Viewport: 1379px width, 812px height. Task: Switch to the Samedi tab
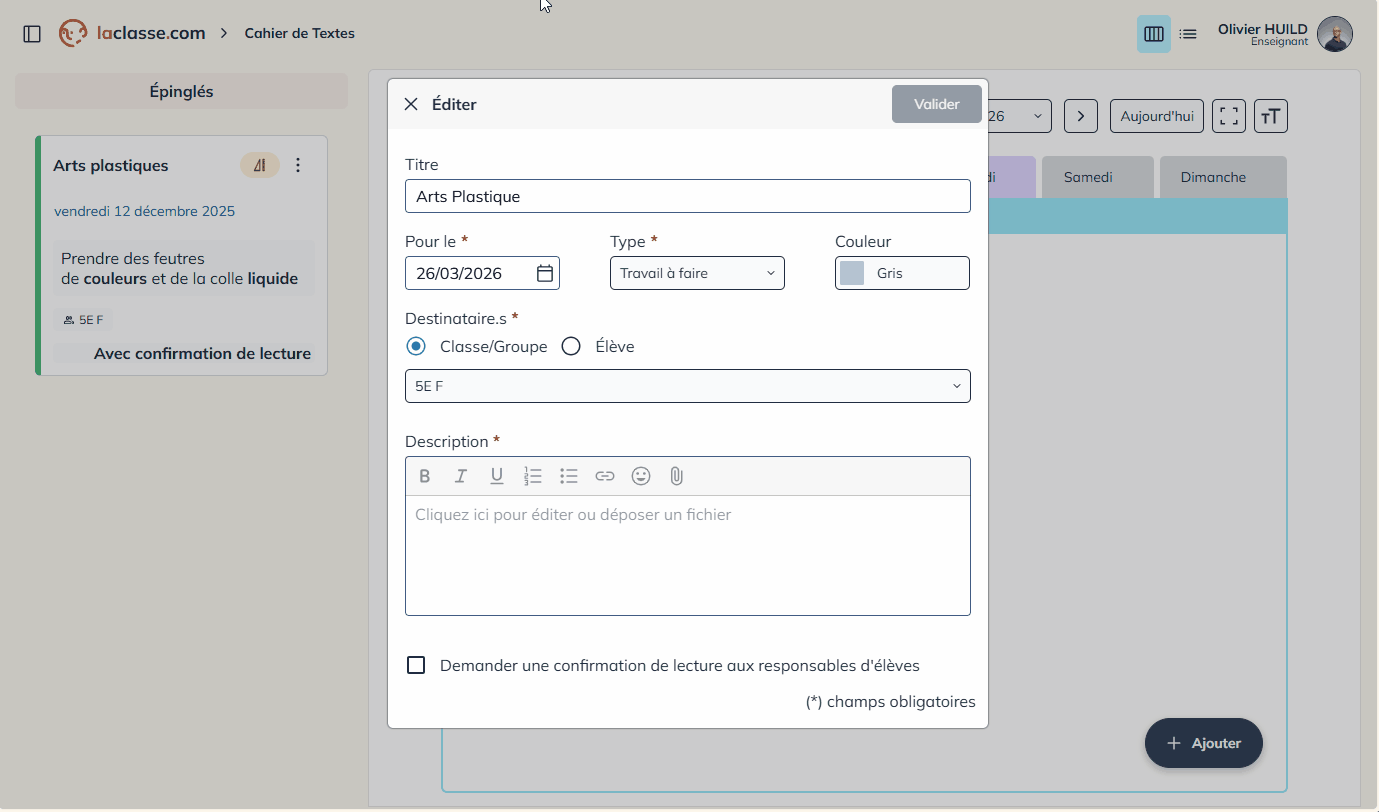pyautogui.click(x=1087, y=177)
